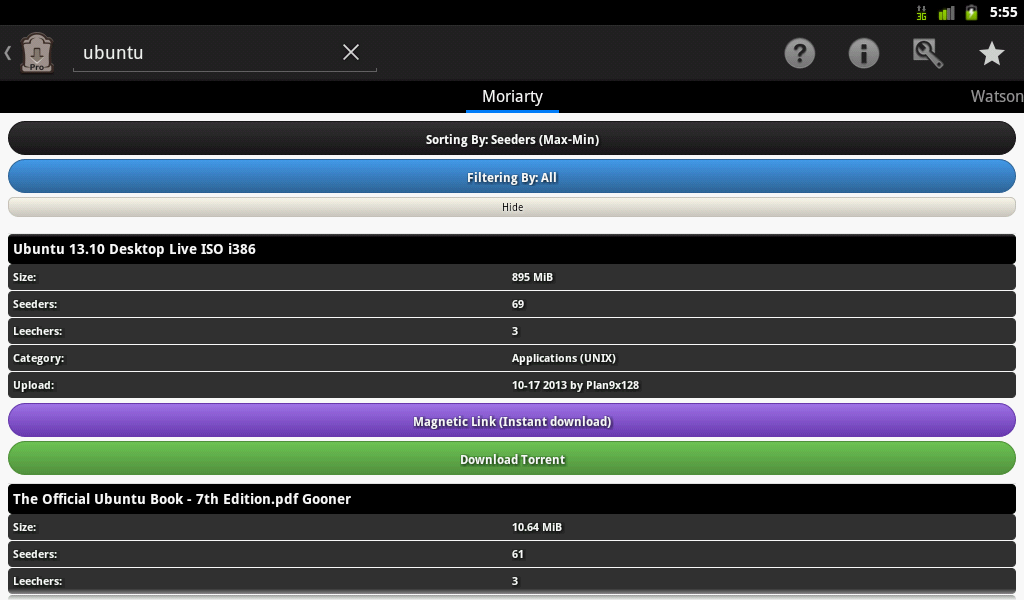Open Filtering By: All selector

click(512, 177)
